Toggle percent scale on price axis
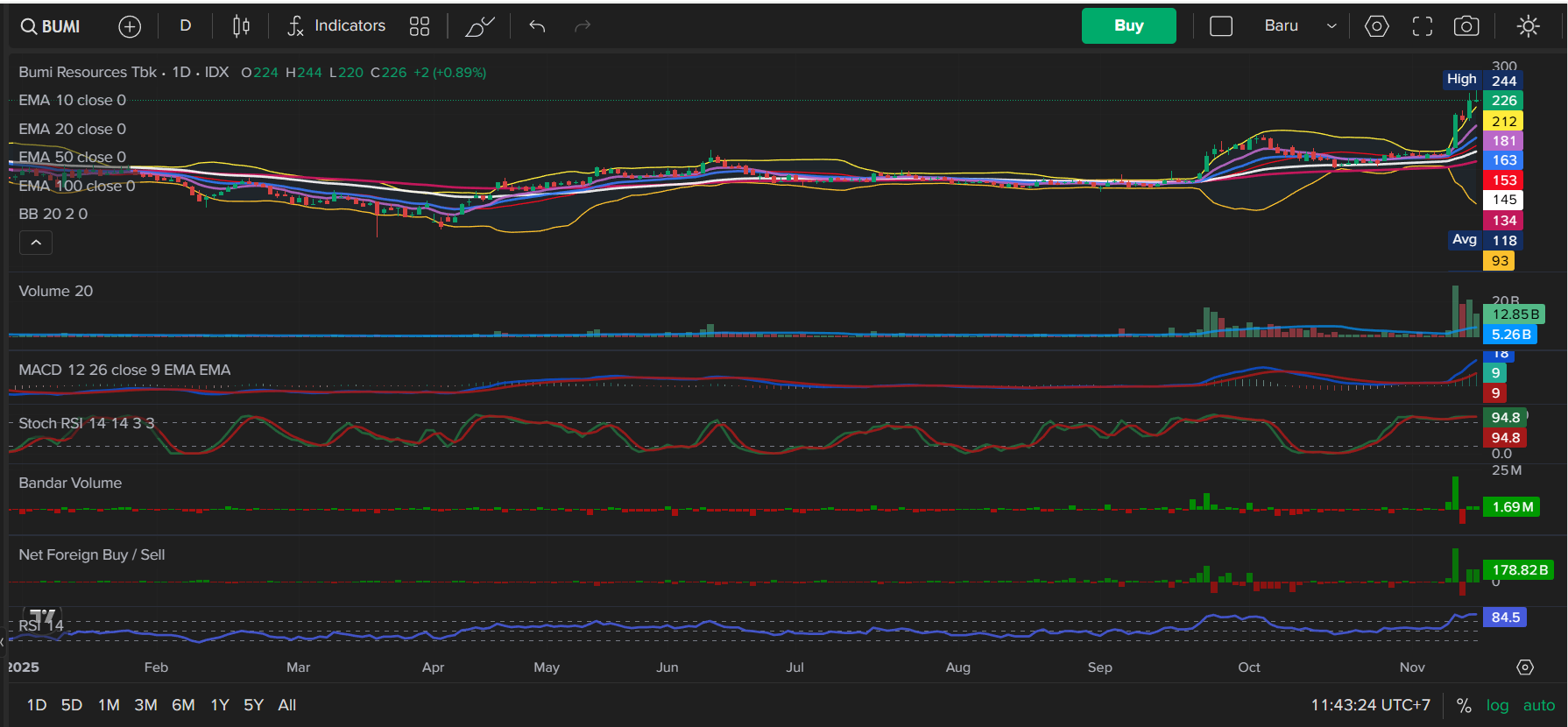The width and height of the screenshot is (1568, 727). click(1464, 705)
